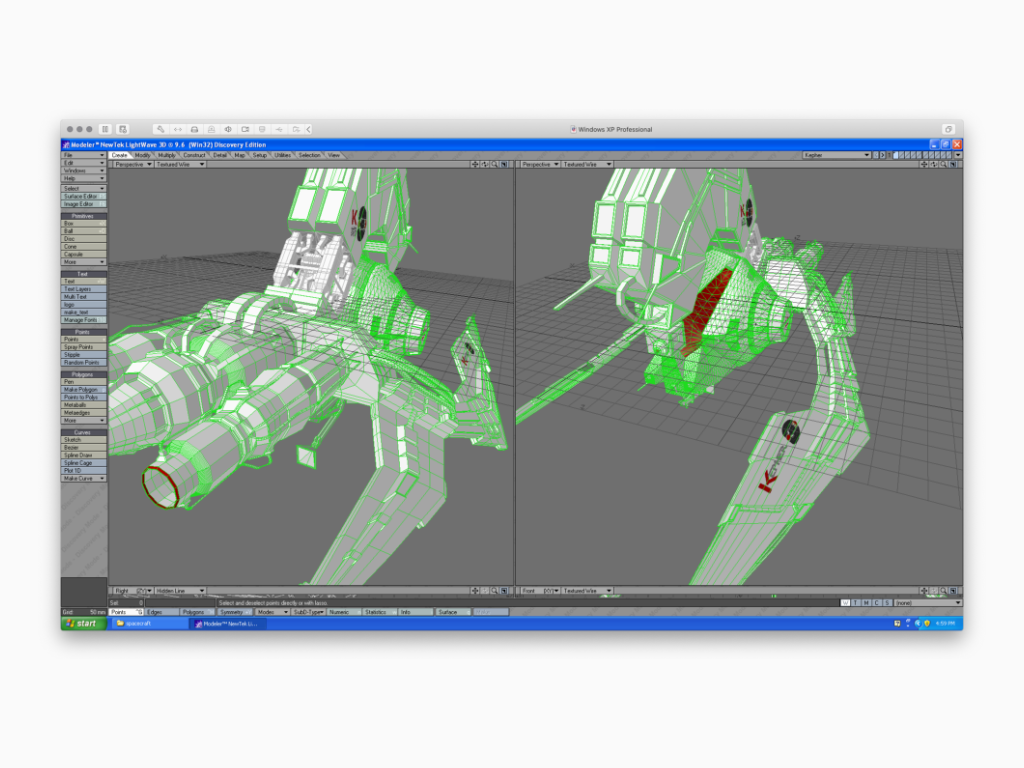Switch to the Utilities tab

(x=282, y=155)
